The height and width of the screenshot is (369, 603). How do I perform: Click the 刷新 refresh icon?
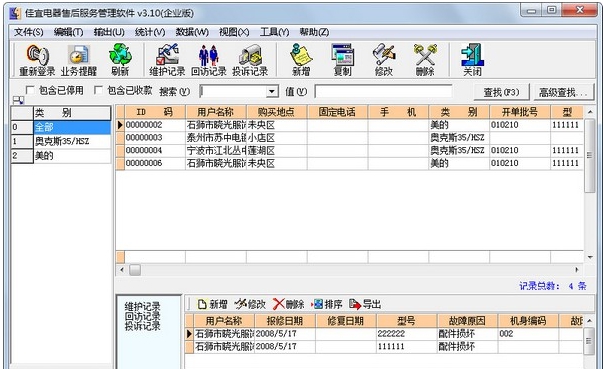pyautogui.click(x=120, y=60)
